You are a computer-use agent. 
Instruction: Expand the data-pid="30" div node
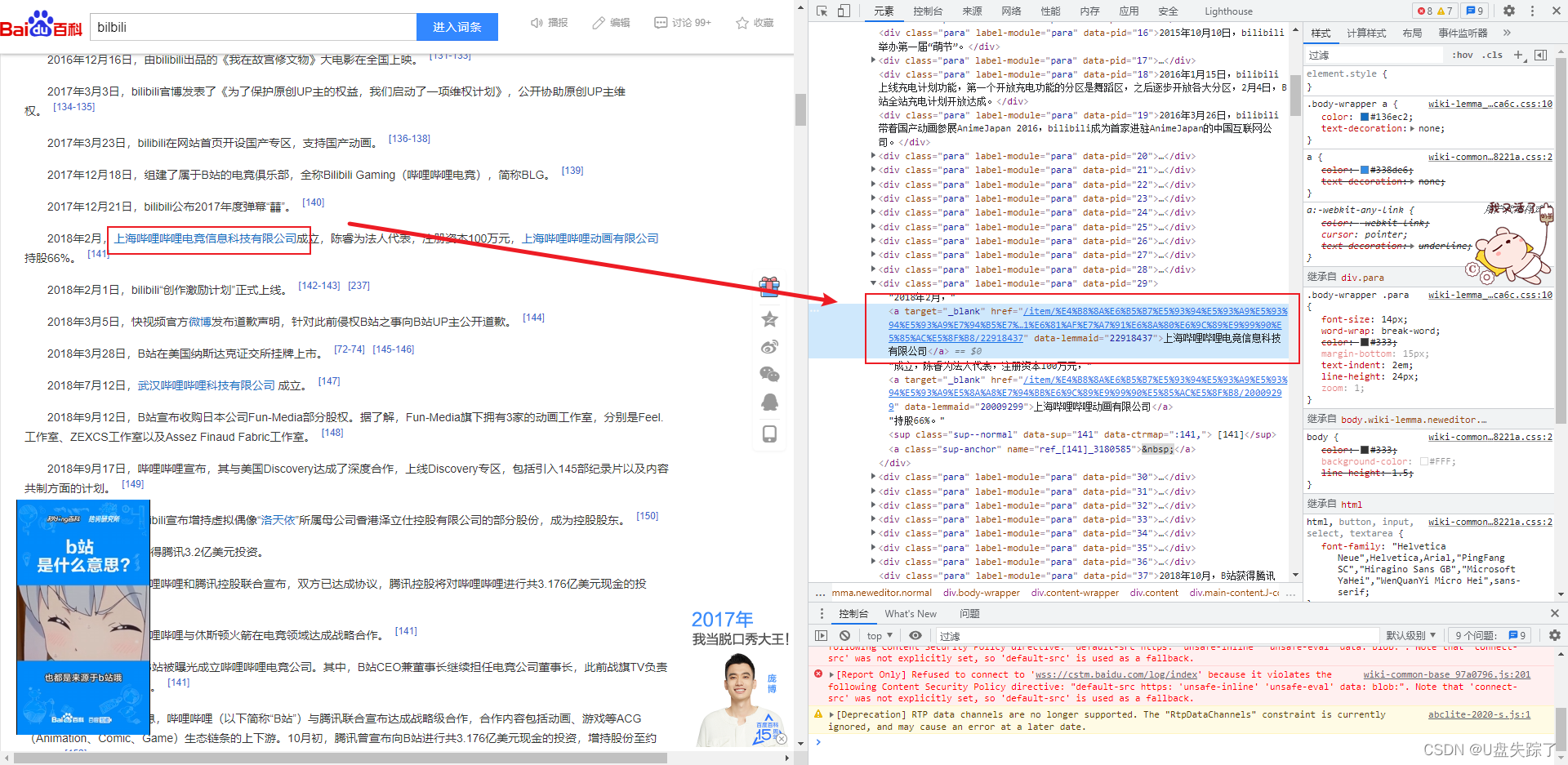pyautogui.click(x=873, y=477)
